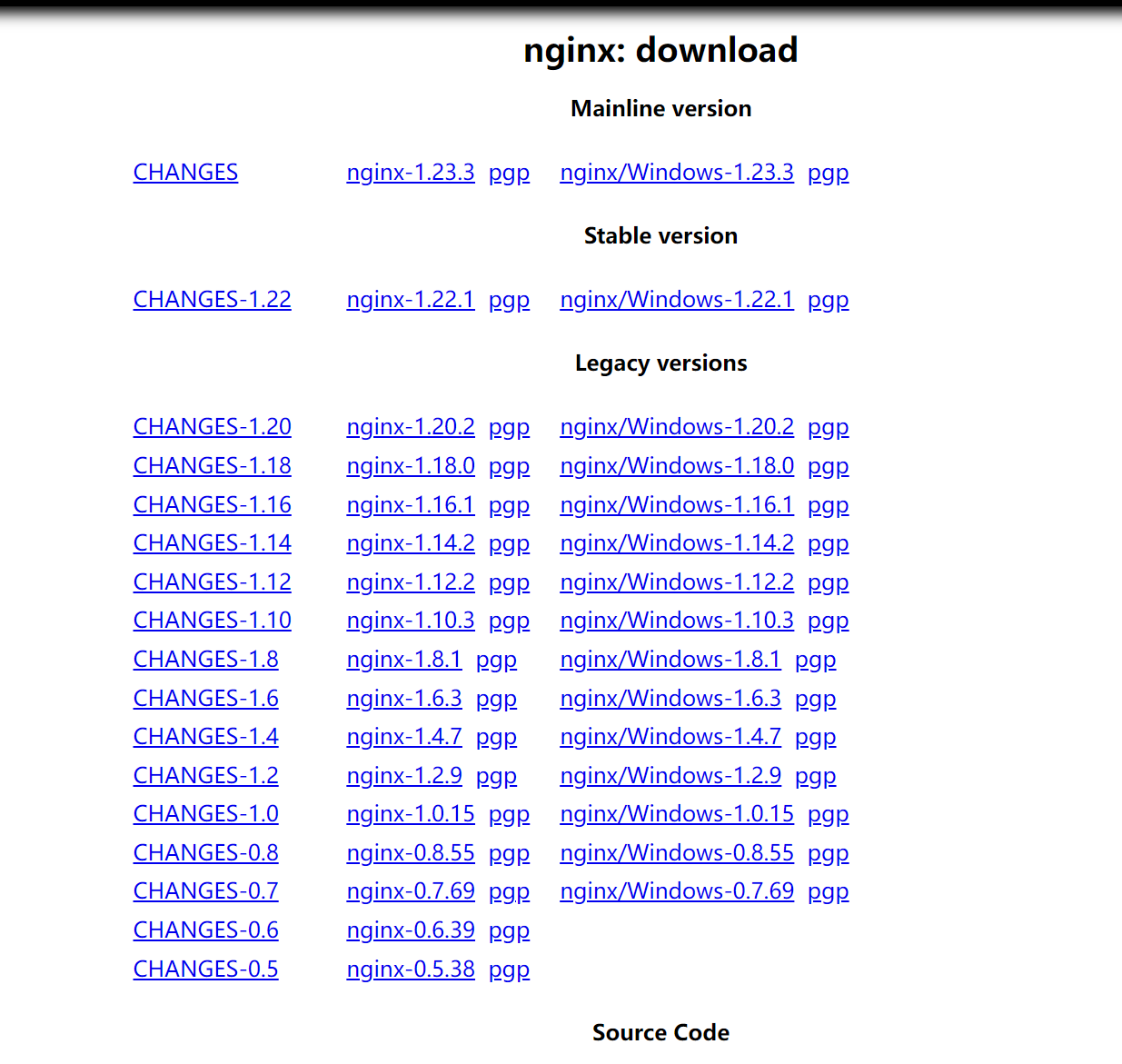The height and width of the screenshot is (1064, 1122).
Task: Open CHANGES-1.16 link
Action: pyautogui.click(x=213, y=505)
